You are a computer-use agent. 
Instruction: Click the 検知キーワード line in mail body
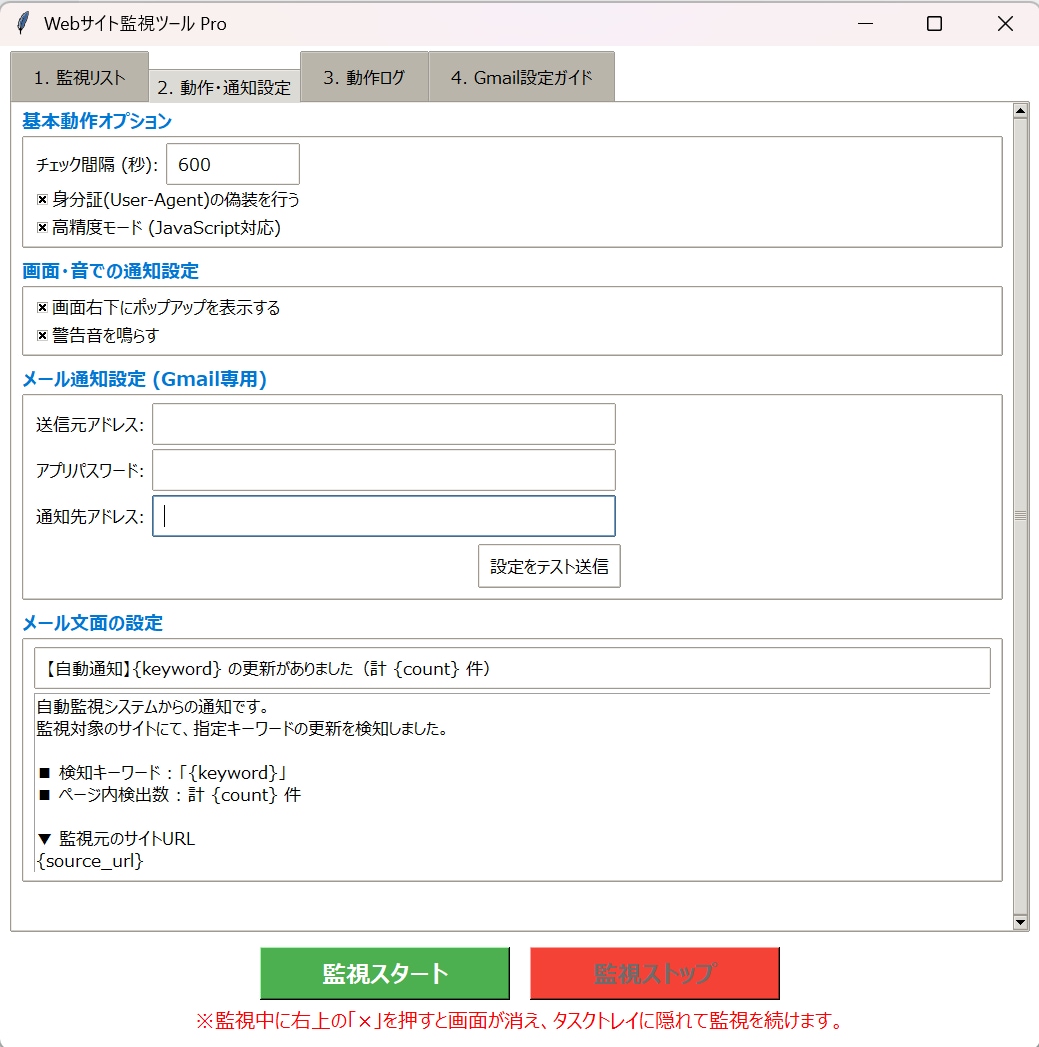coord(163,773)
